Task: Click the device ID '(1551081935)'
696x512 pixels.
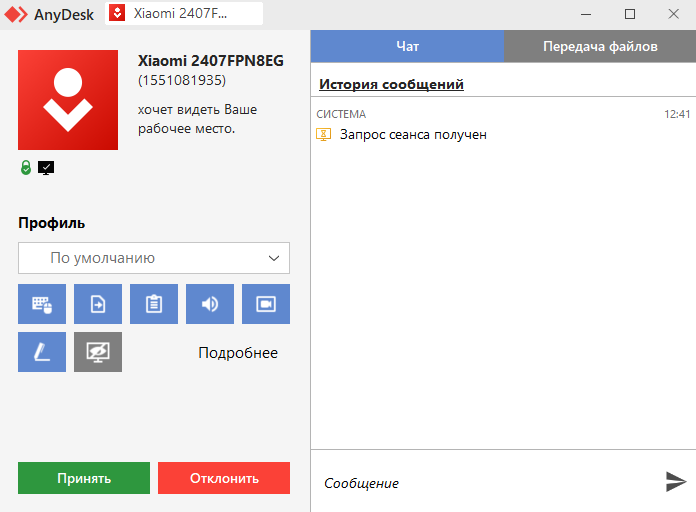Action: coord(182,80)
